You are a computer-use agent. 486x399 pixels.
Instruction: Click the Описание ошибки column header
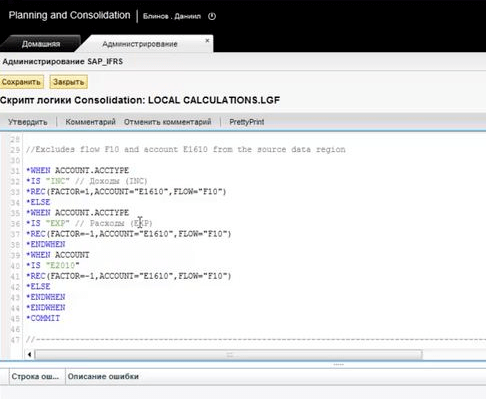point(103,376)
